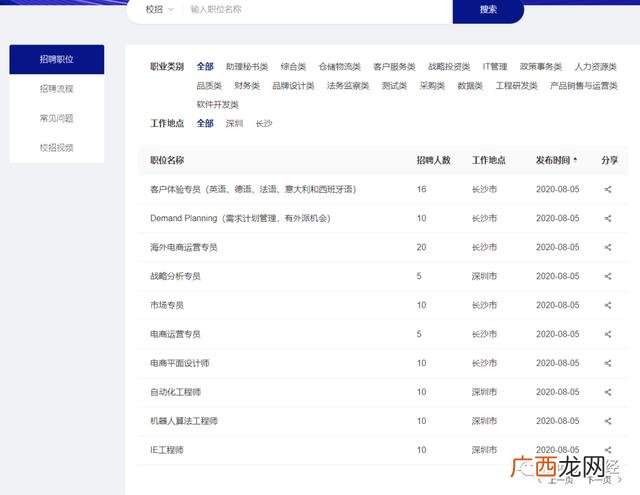Open the 电商平面设计师 job posting
This screenshot has width=640, height=495.
click(x=180, y=363)
